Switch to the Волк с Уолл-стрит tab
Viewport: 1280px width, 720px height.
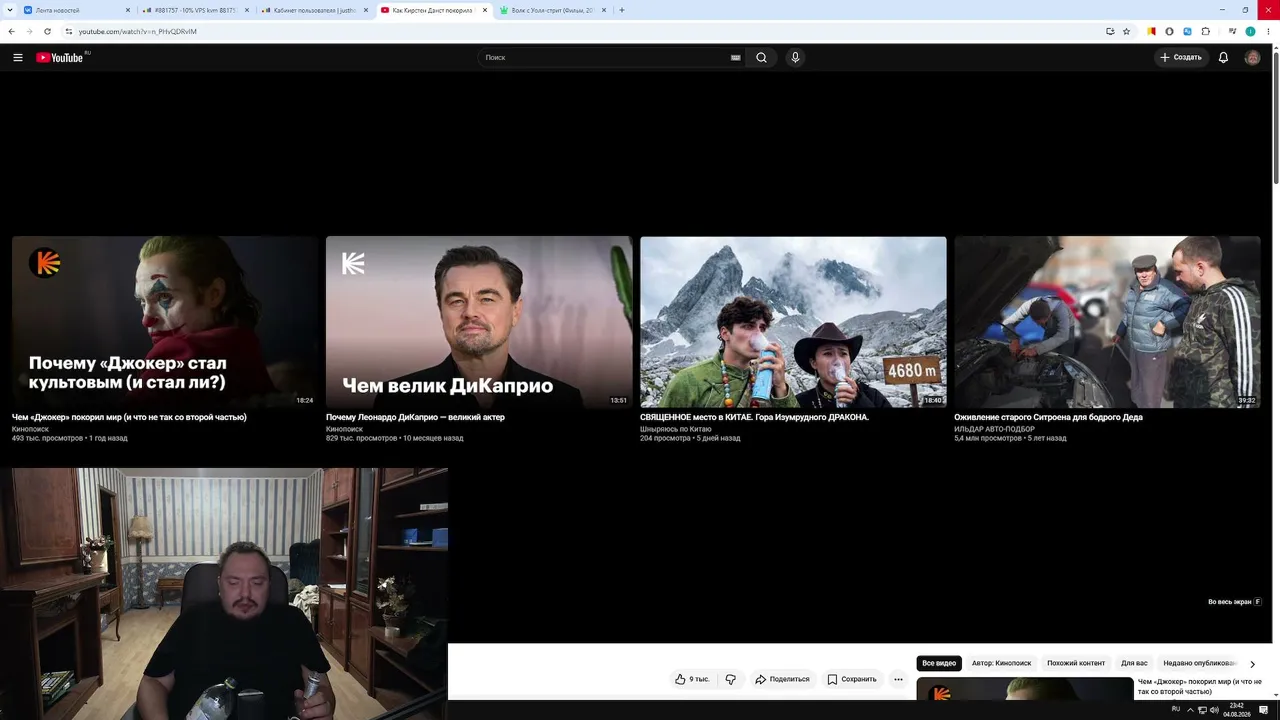coord(553,10)
